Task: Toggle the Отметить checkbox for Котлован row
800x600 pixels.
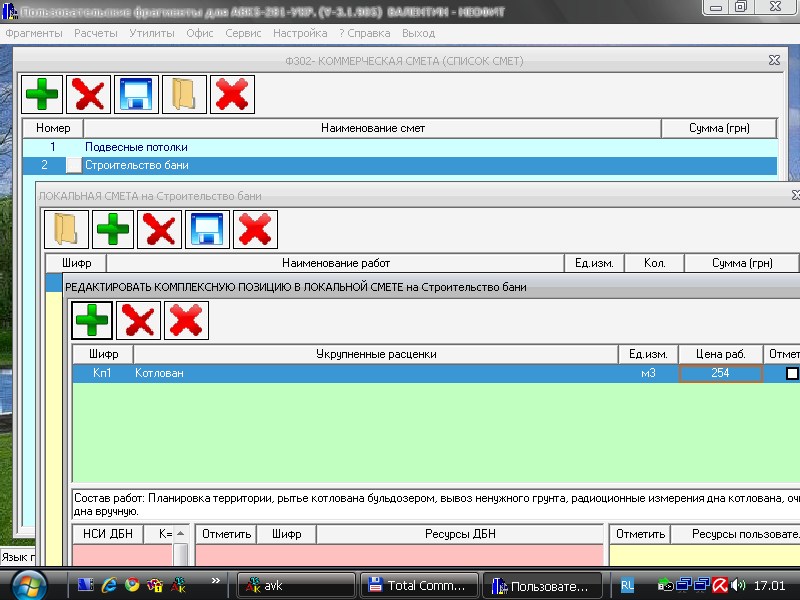Action: [x=792, y=373]
